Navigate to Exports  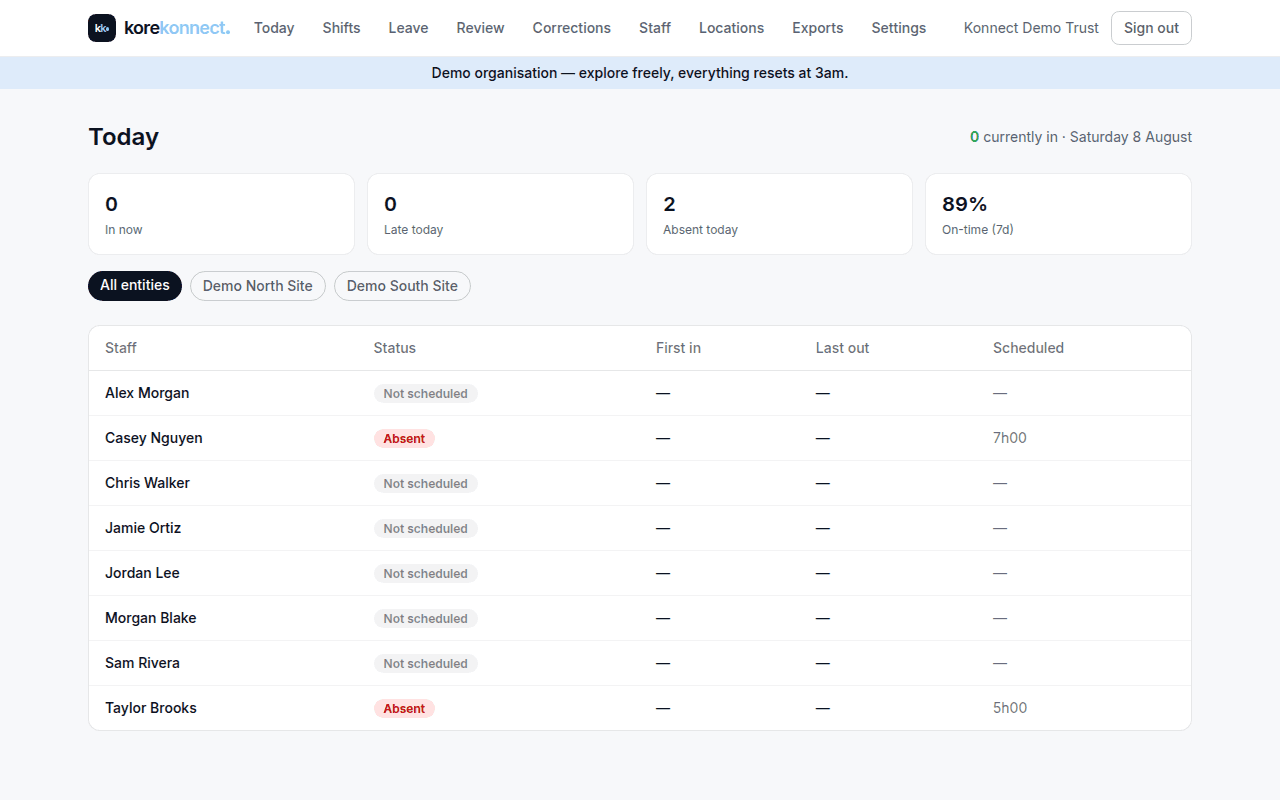click(817, 28)
